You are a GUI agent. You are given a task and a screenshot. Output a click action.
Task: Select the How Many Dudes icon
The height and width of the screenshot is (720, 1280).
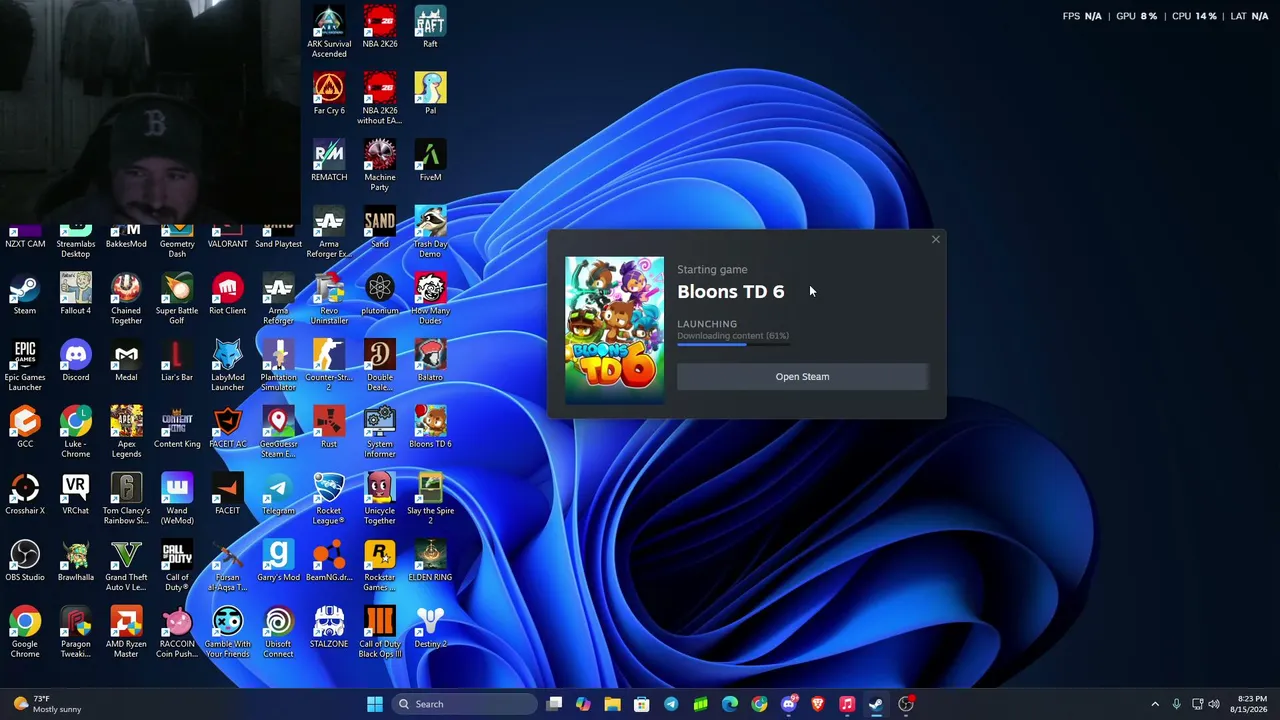[430, 299]
